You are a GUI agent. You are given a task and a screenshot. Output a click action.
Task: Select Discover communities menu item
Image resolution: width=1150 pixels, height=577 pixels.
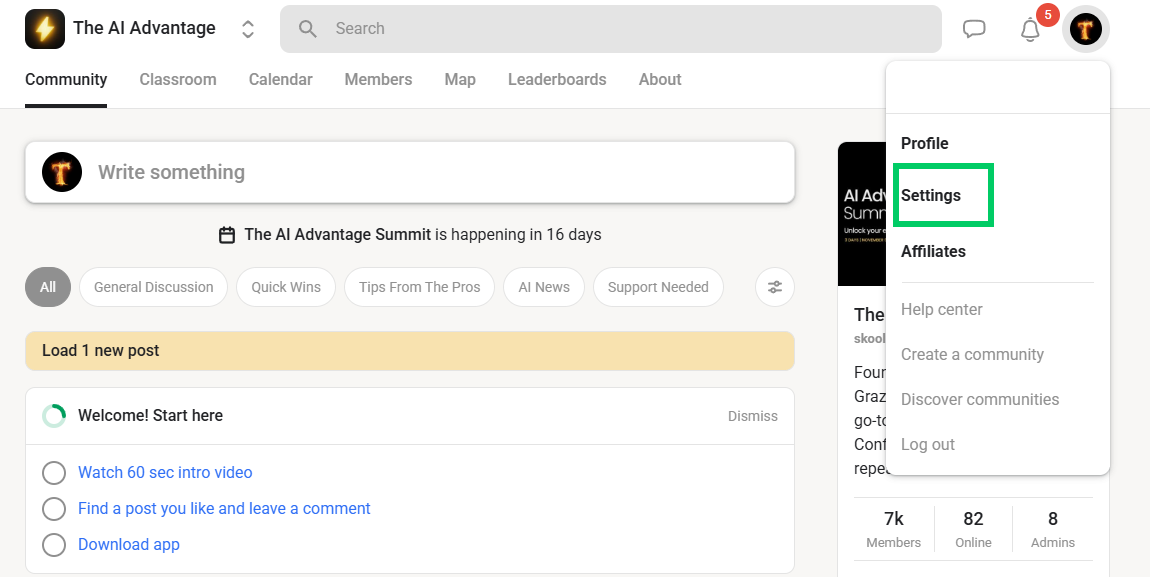click(x=980, y=400)
